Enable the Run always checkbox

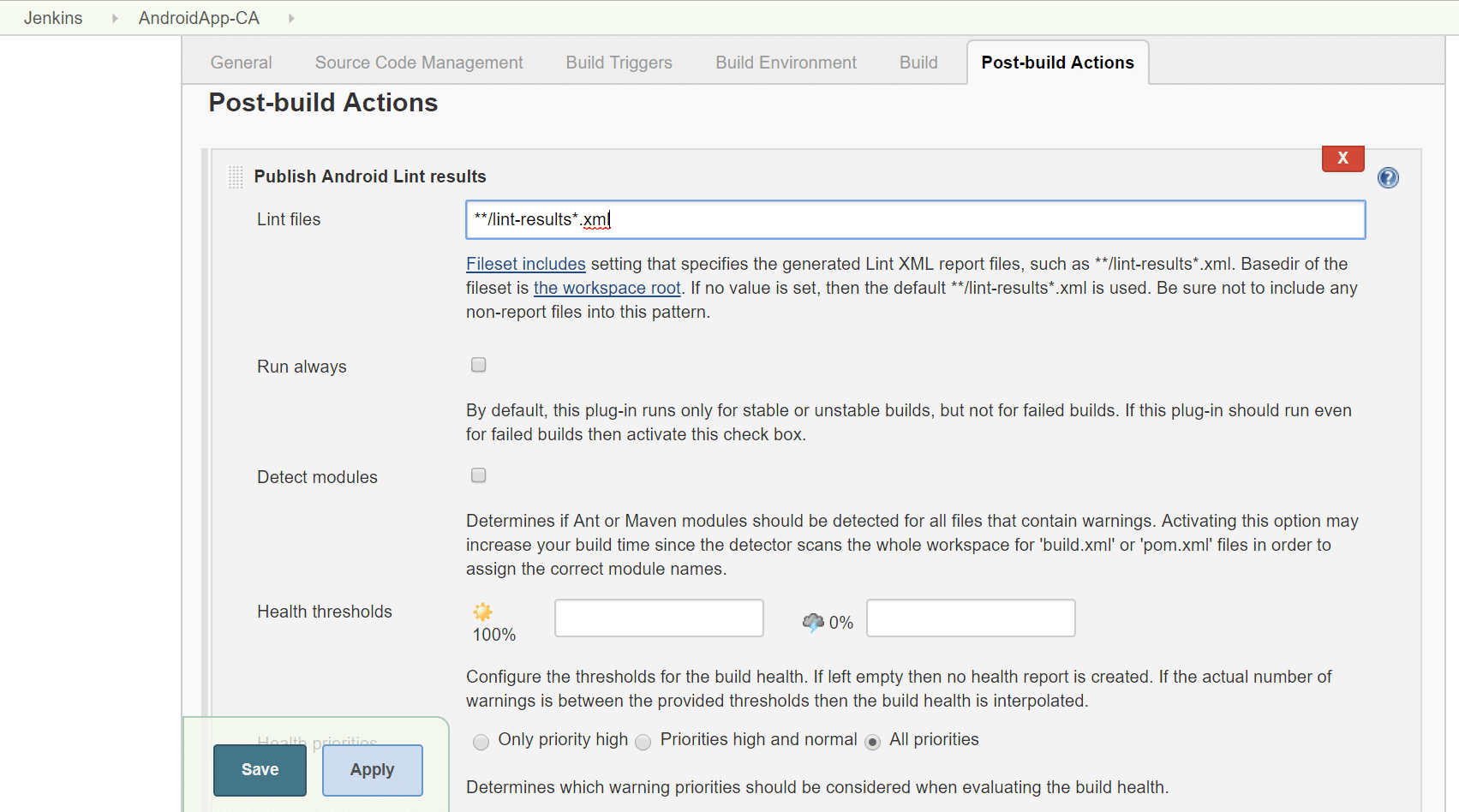pos(479,365)
